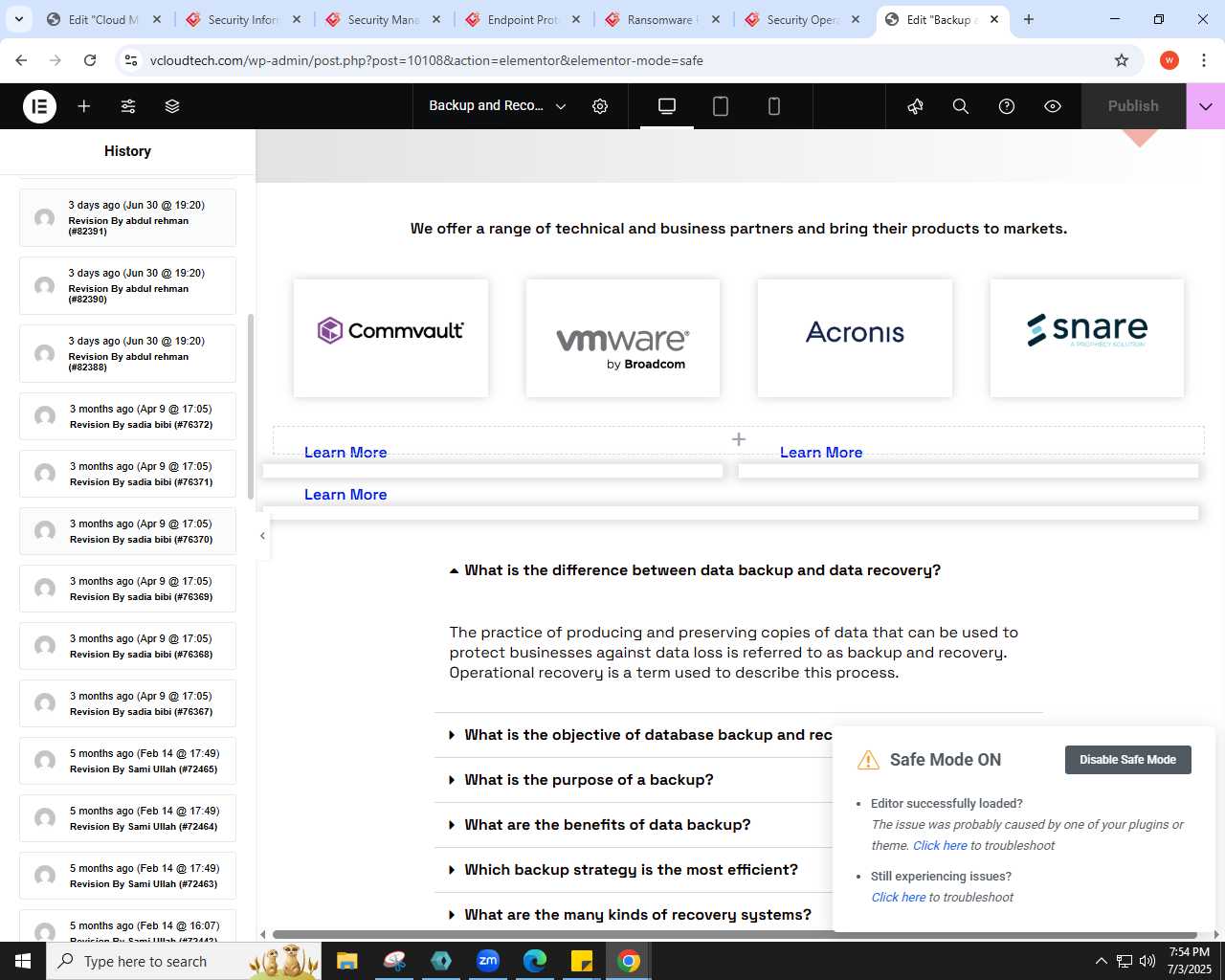Viewport: 1225px width, 980px height.
Task: Expand What are the many kinds of recovery systems?
Action: tap(630, 915)
